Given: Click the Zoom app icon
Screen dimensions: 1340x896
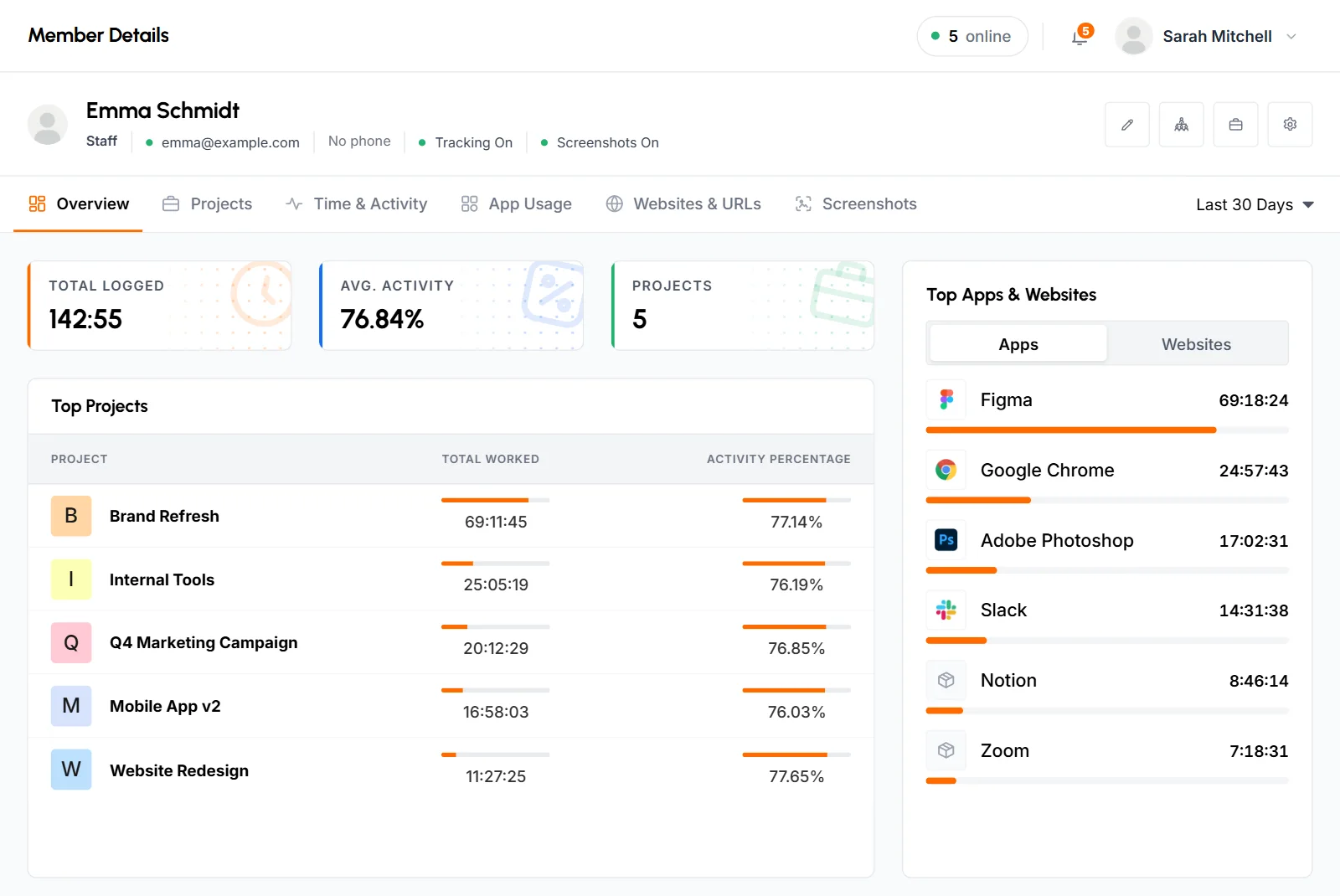Looking at the screenshot, I should click(x=946, y=750).
